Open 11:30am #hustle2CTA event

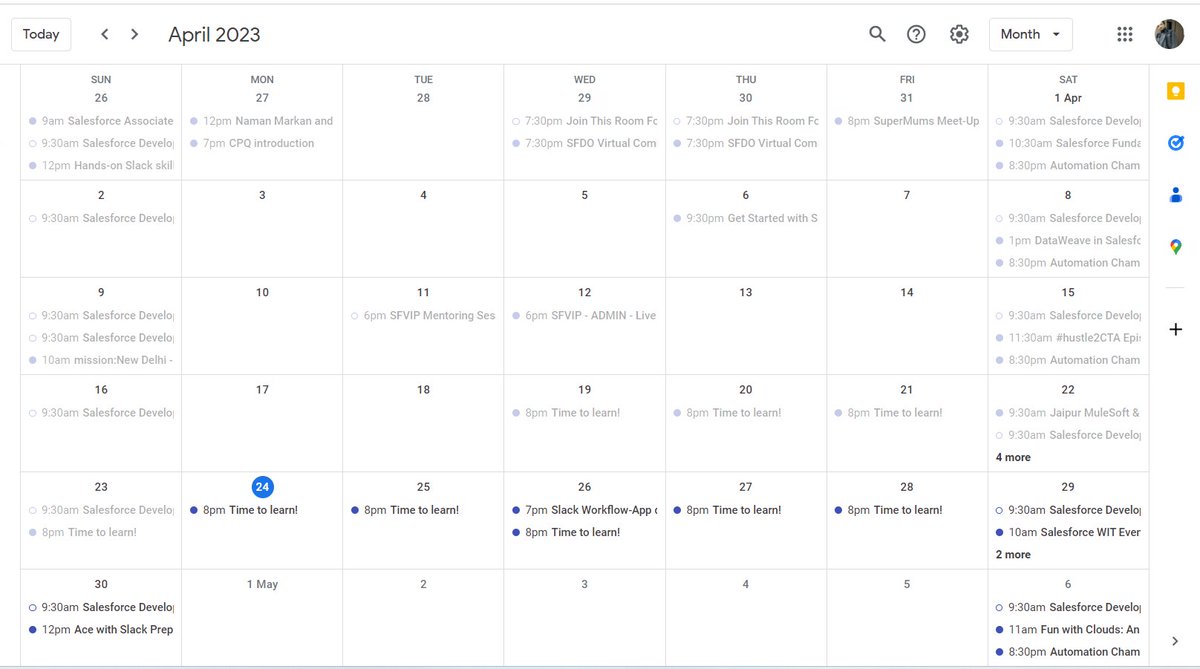[x=1068, y=338]
